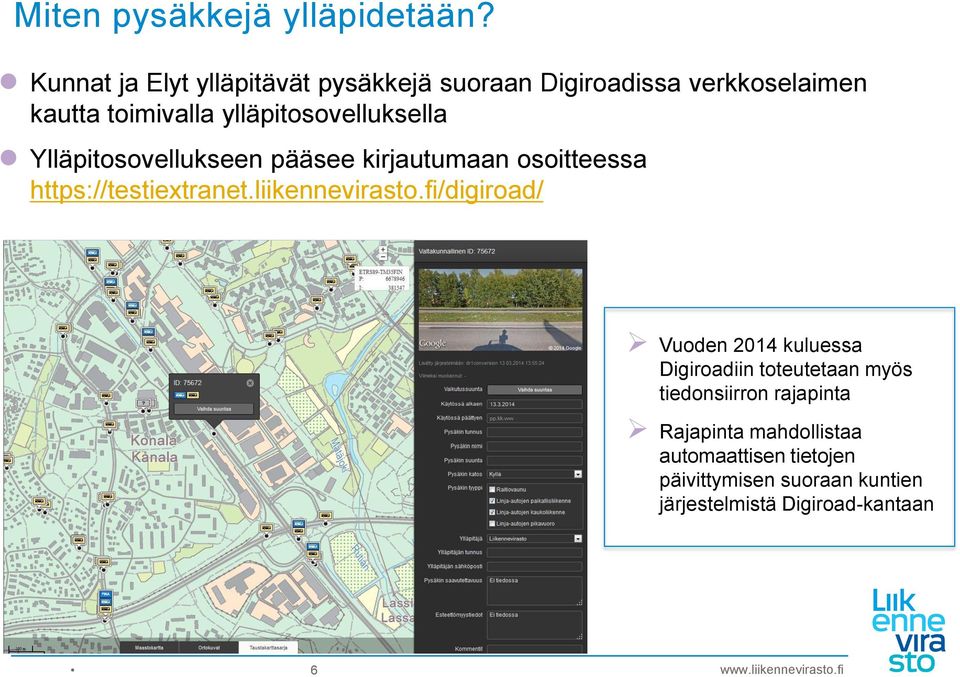Open the testiextranet.liikennevirasto.fi/digiroad link

click(287, 190)
